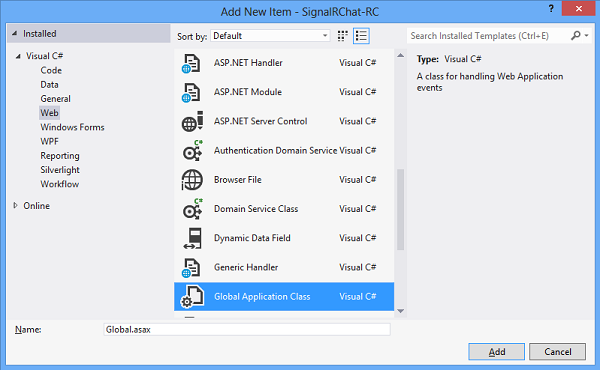
Task: Select the ASP.NET Handler text label
Action: 248,63
